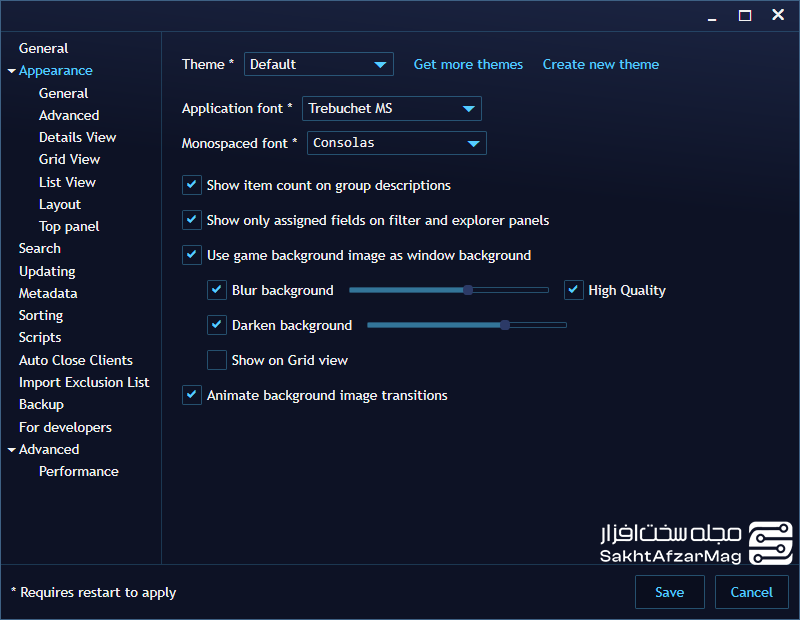The image size is (800, 620).
Task: Click the Create new theme link
Action: (x=601, y=64)
